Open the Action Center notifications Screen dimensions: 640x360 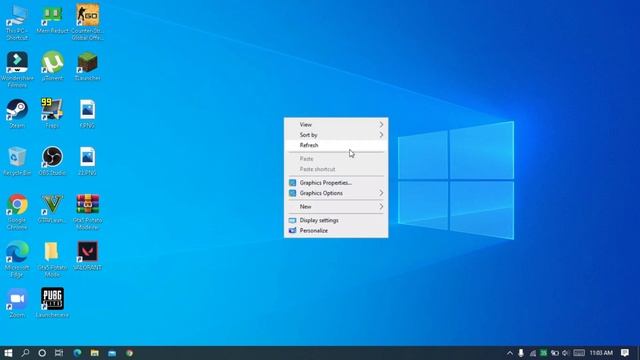pos(625,353)
